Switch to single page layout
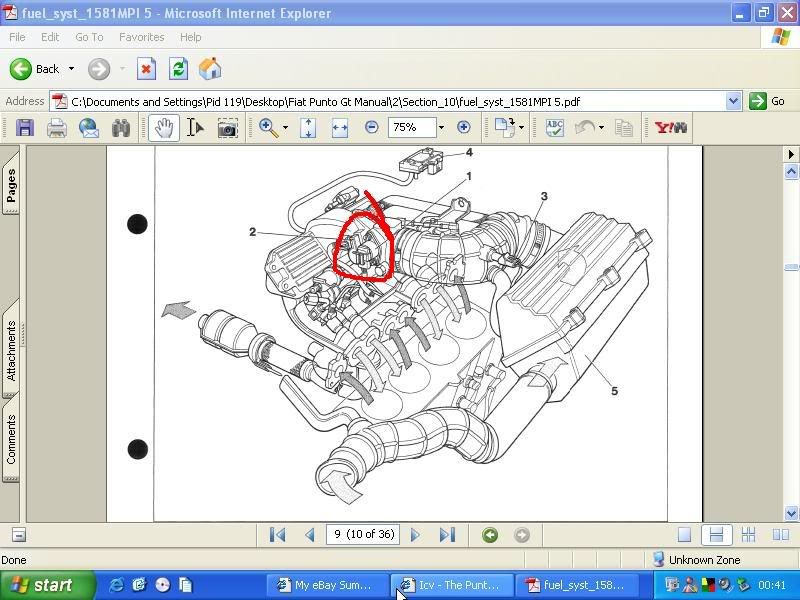This screenshot has width=800, height=600. (x=685, y=535)
